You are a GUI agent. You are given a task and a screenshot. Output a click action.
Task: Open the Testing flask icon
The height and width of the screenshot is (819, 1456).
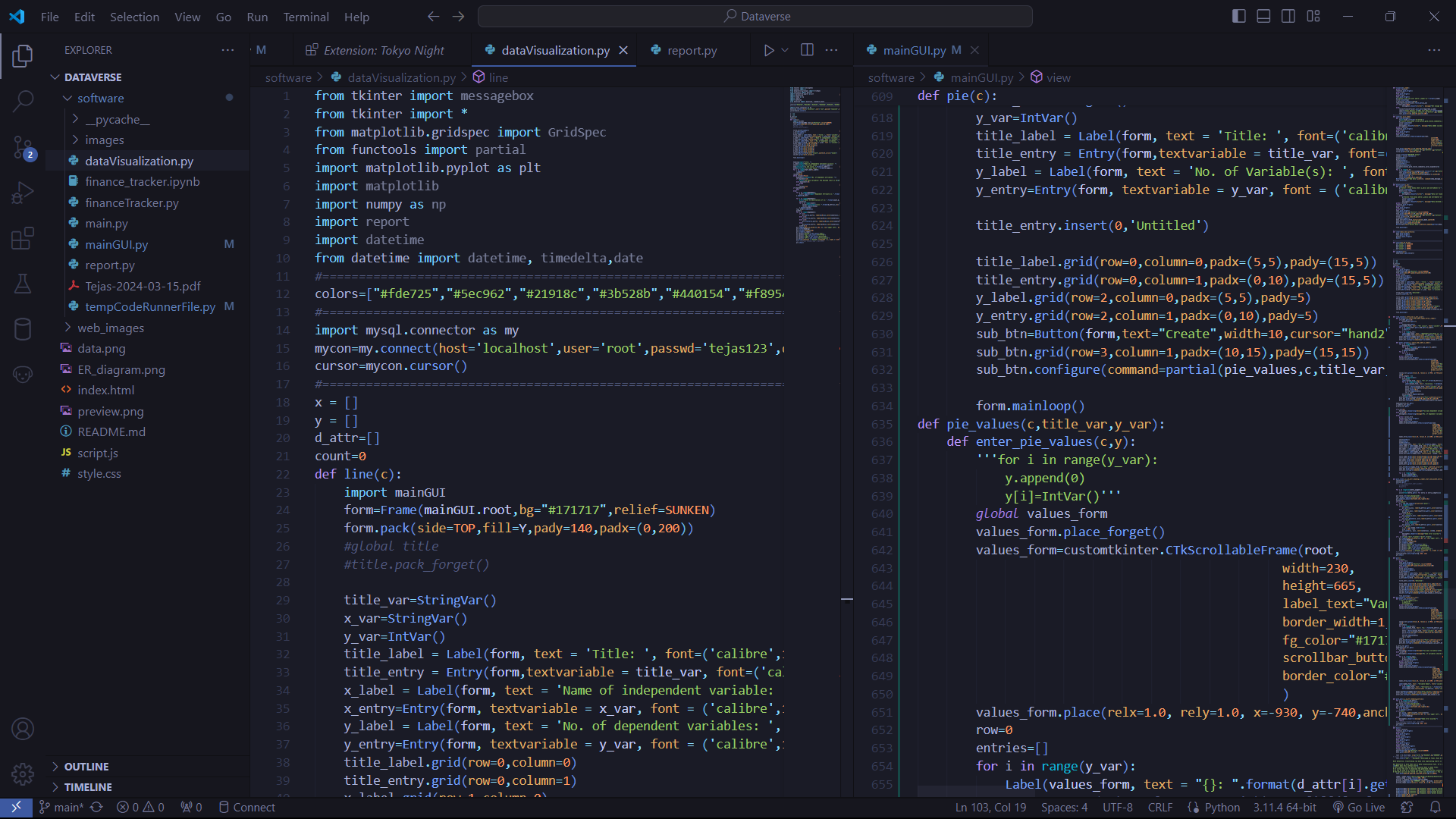pyautogui.click(x=23, y=284)
